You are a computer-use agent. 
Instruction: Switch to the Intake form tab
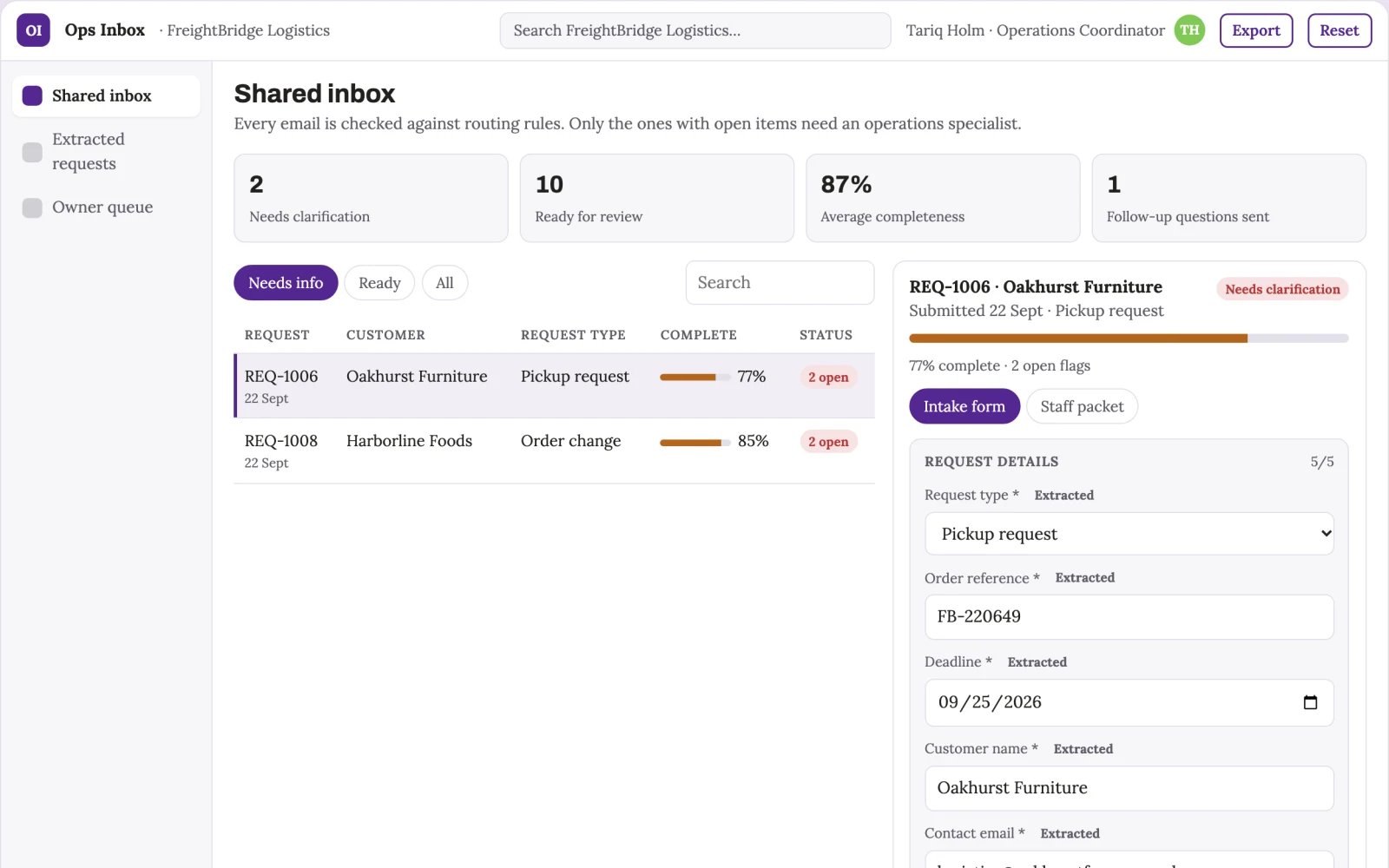click(964, 406)
